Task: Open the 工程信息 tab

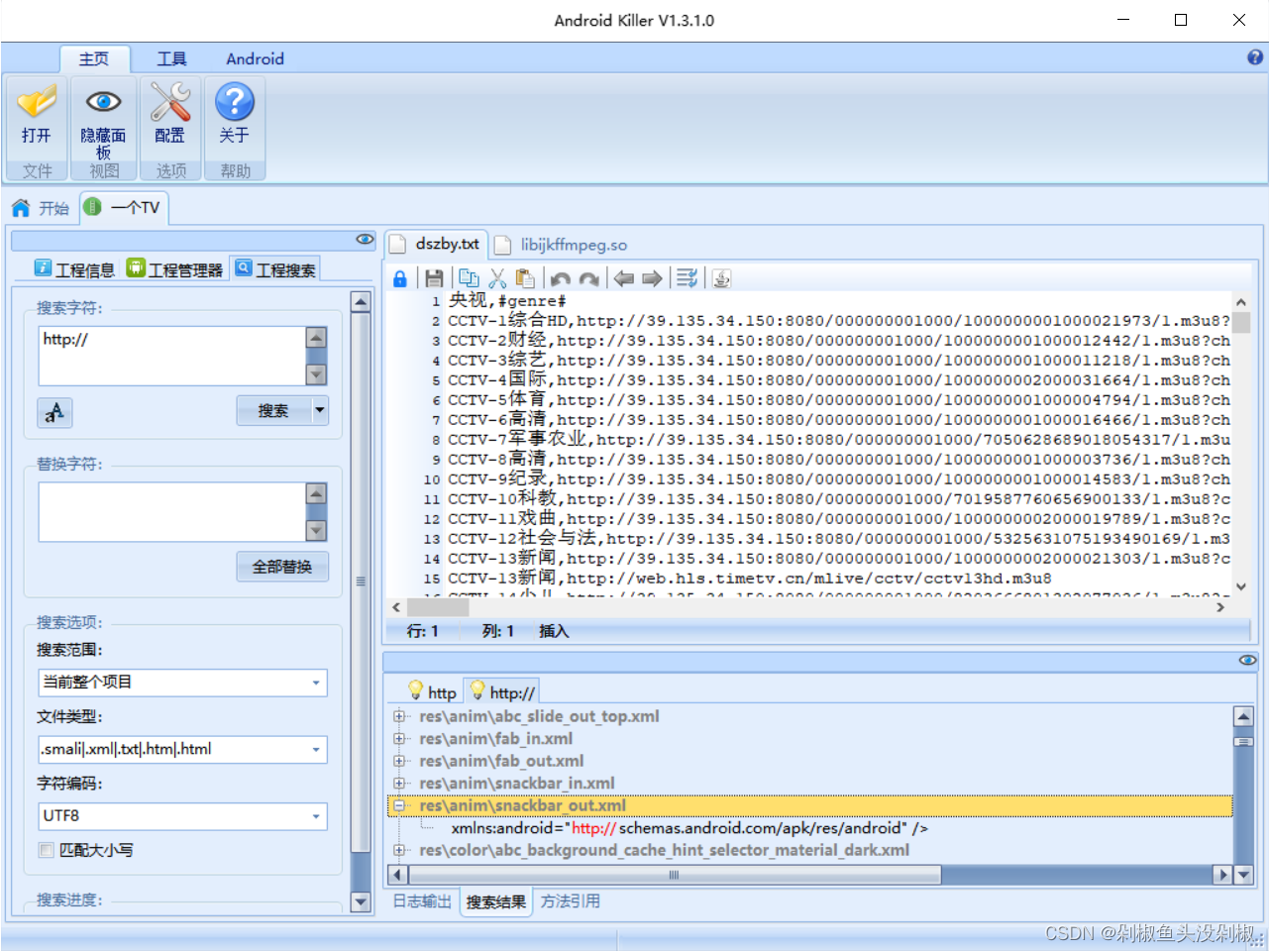Action: click(75, 269)
